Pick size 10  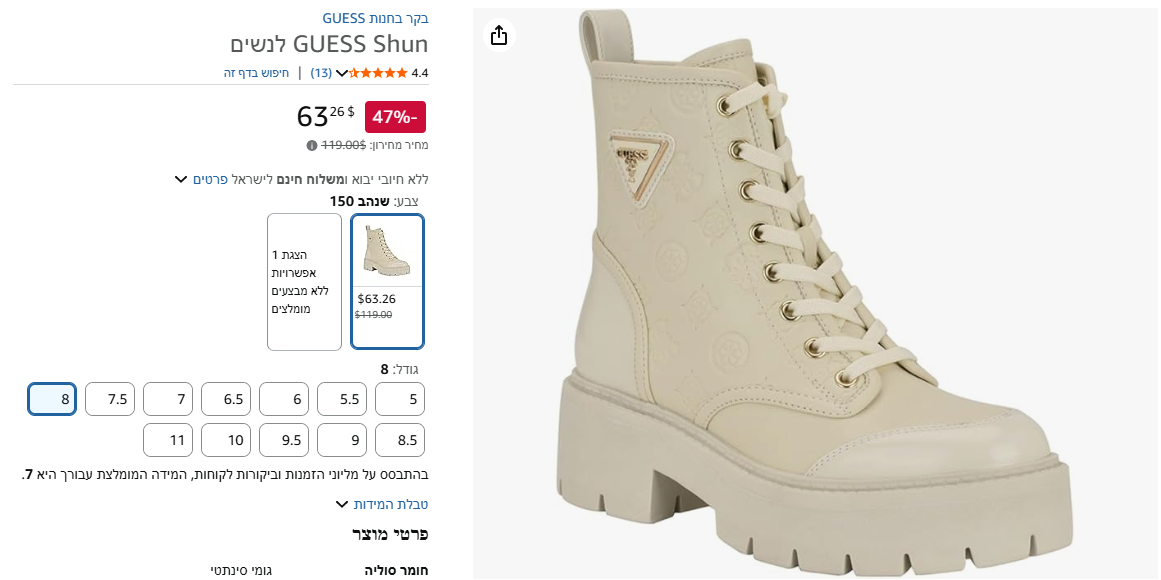(x=226, y=440)
